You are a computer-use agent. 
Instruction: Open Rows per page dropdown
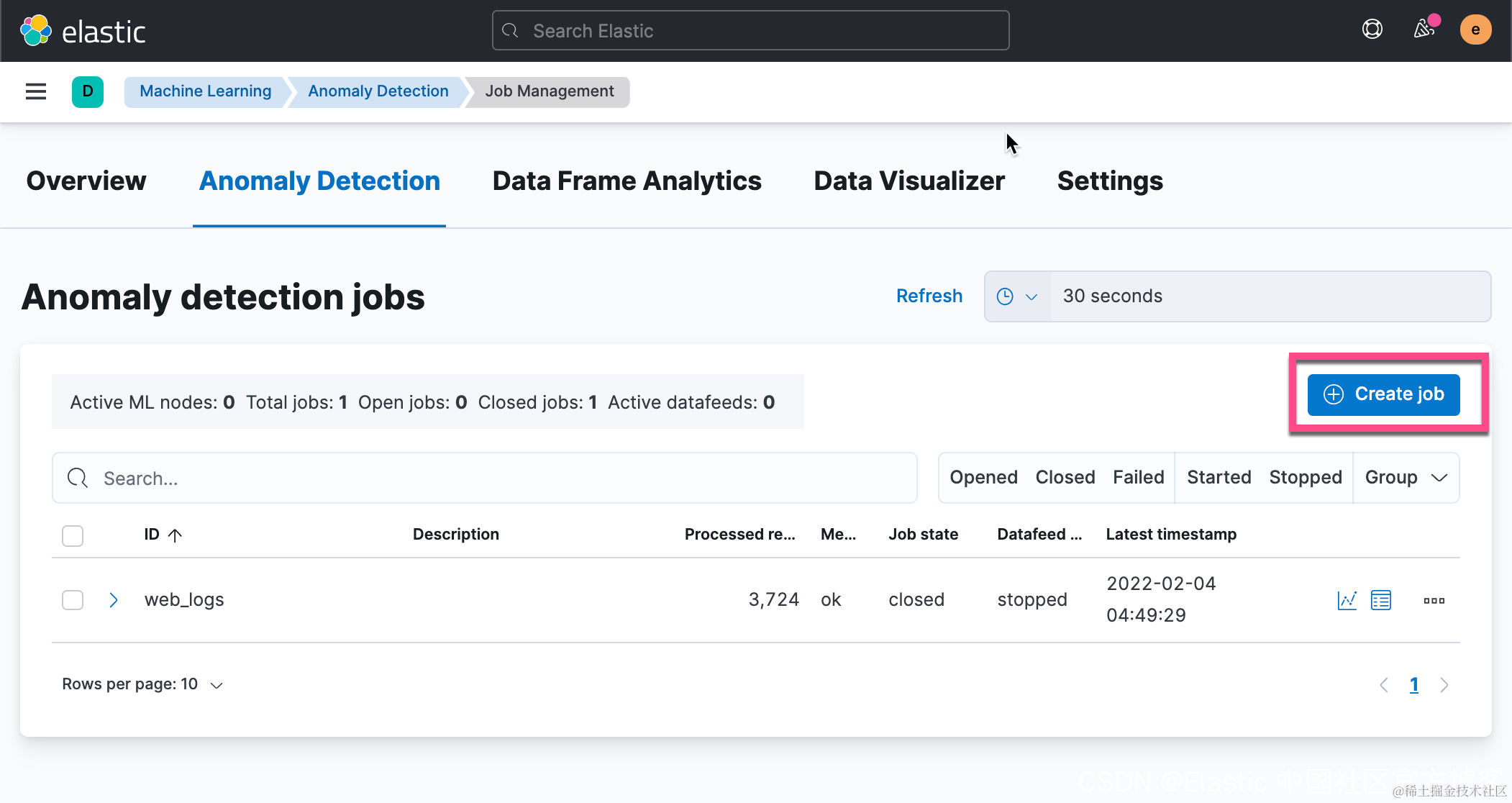tap(142, 684)
